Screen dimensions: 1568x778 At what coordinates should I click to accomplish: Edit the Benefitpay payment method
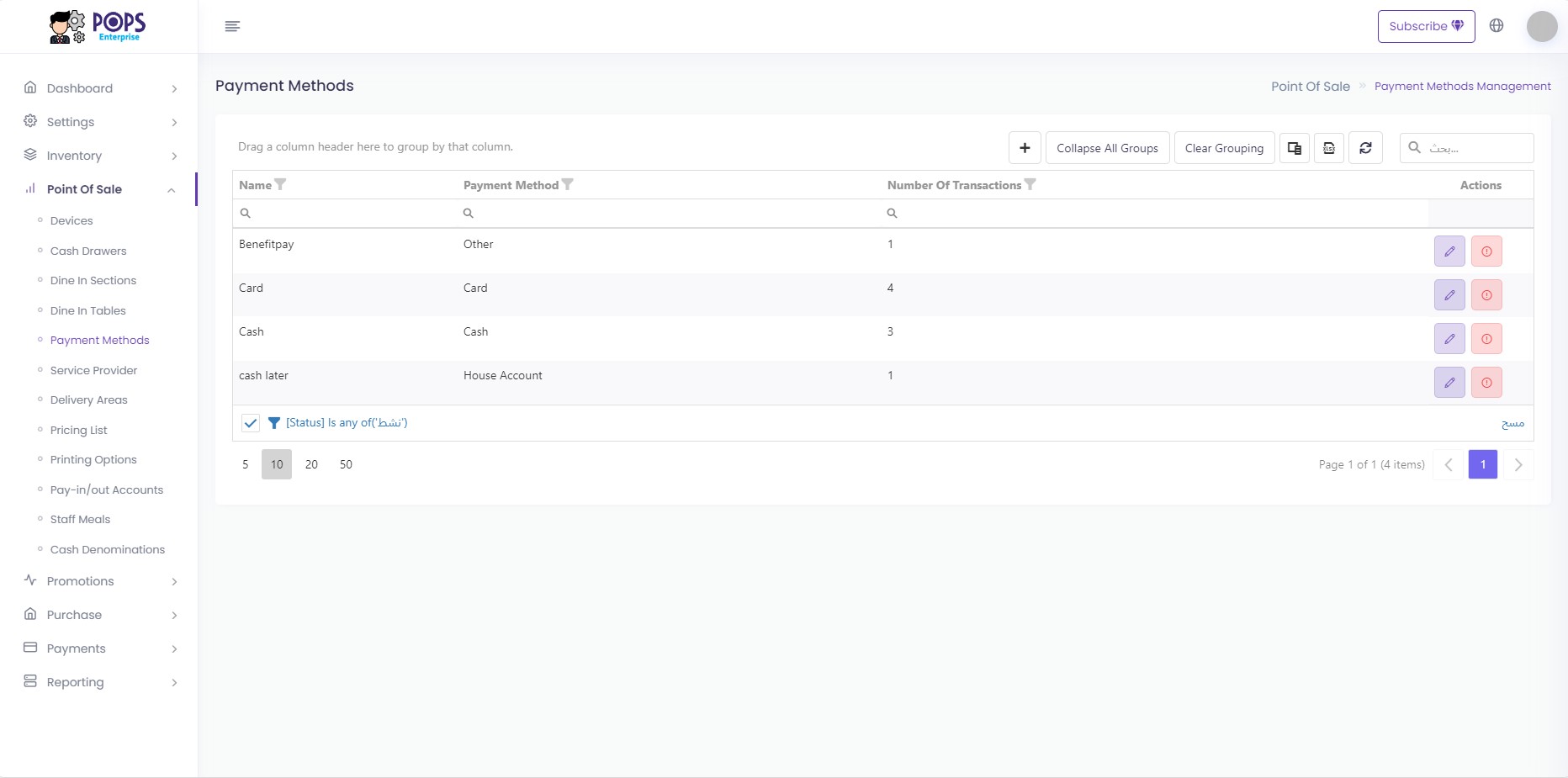pyautogui.click(x=1449, y=251)
